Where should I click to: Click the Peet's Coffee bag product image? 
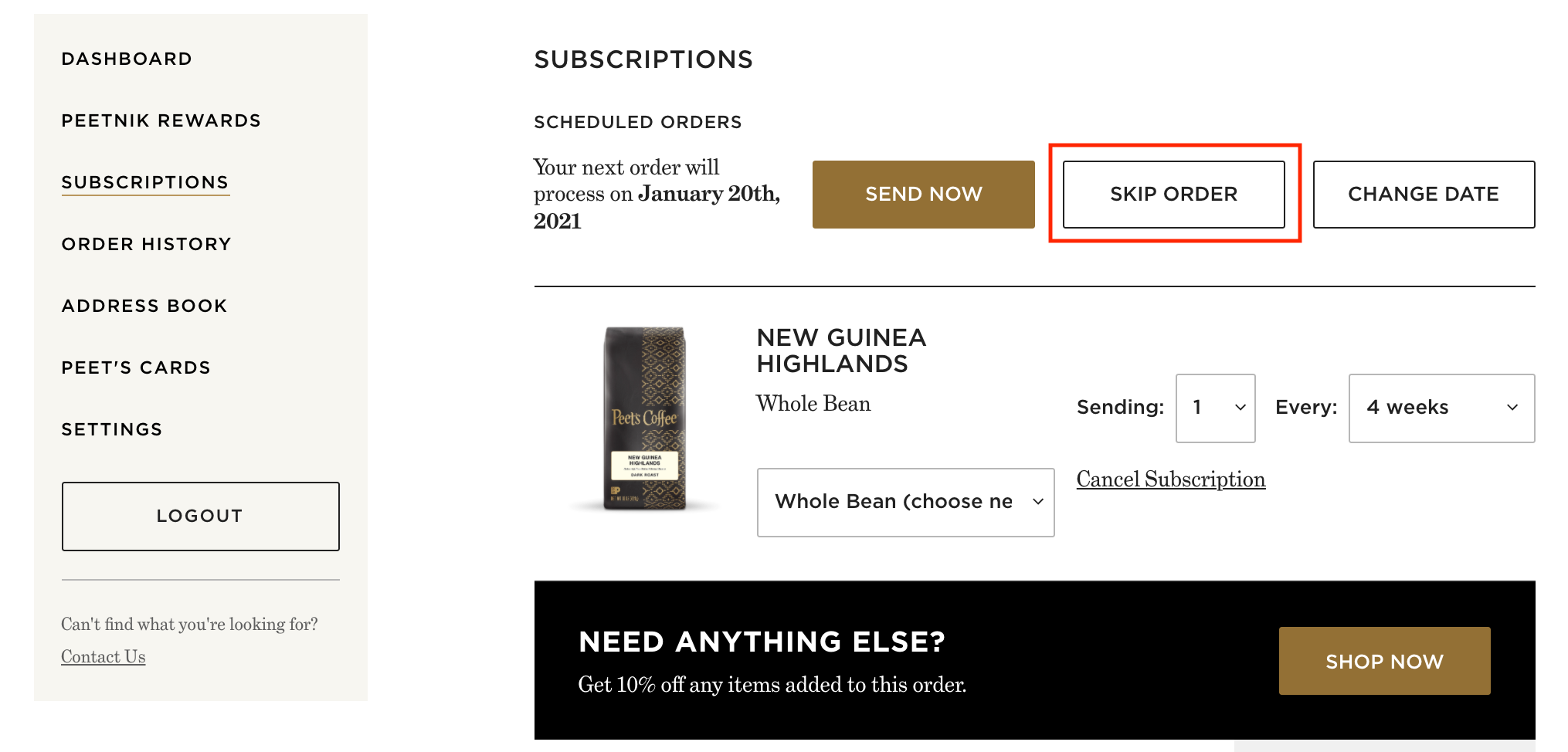point(644,418)
